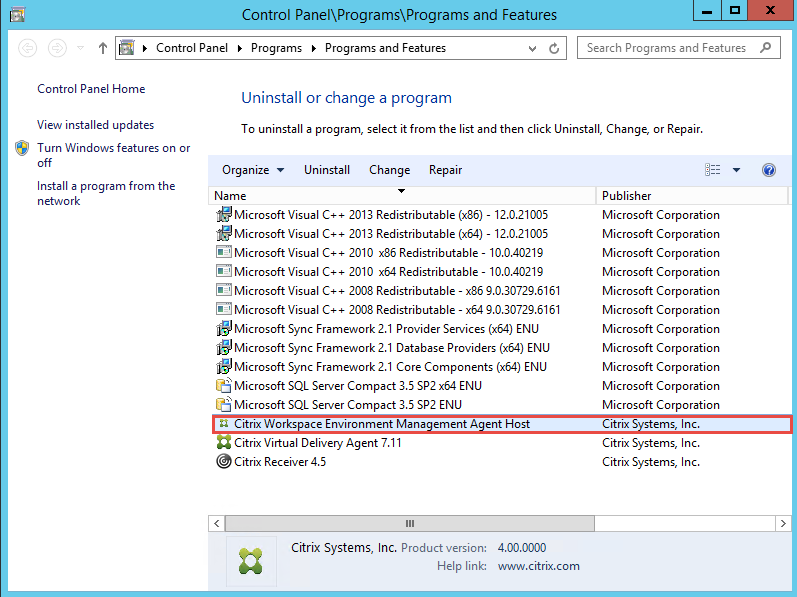797x597 pixels.
Task: Click the horizontal scrollbar thumb
Action: pos(410,523)
